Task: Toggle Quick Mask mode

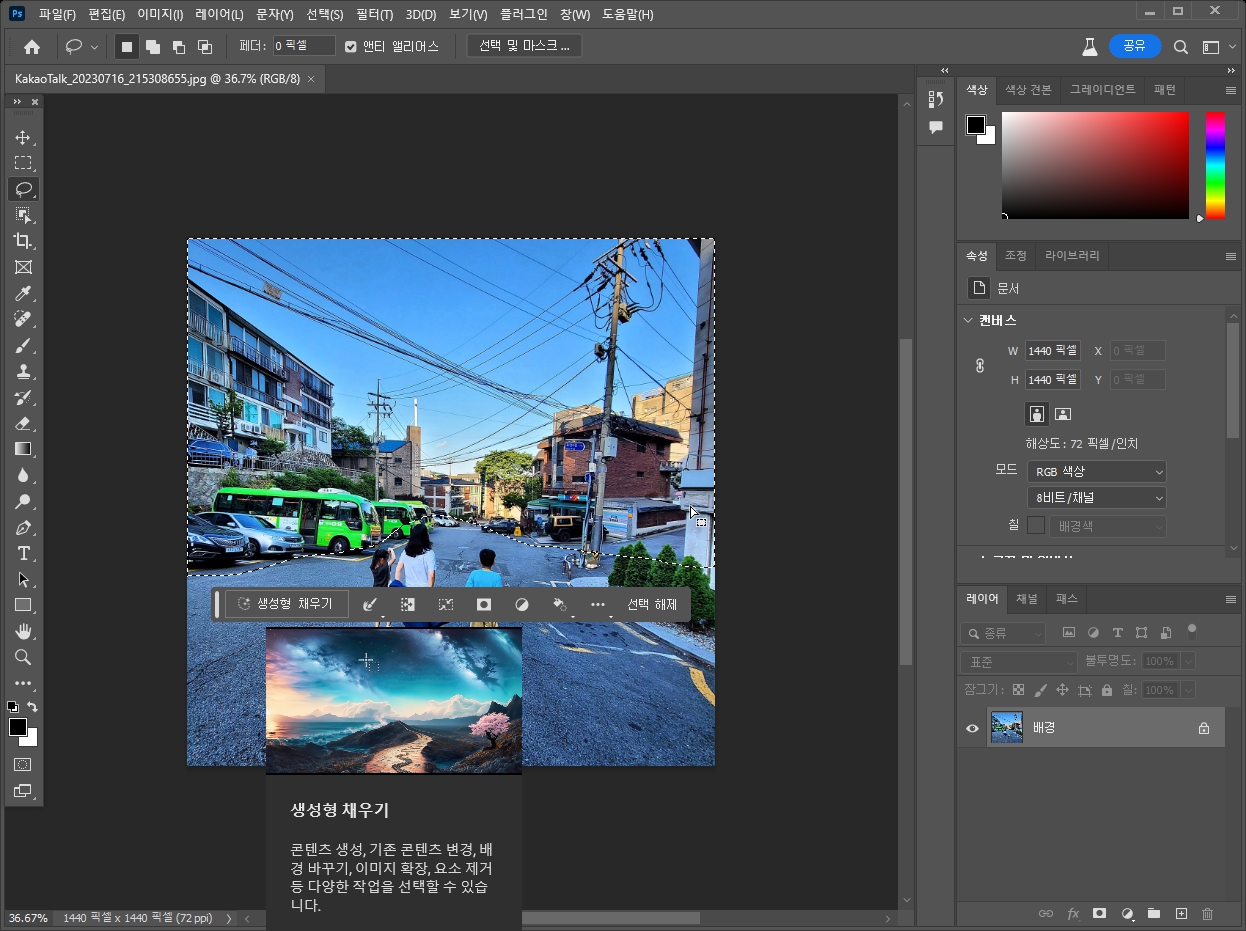Action: point(23,764)
